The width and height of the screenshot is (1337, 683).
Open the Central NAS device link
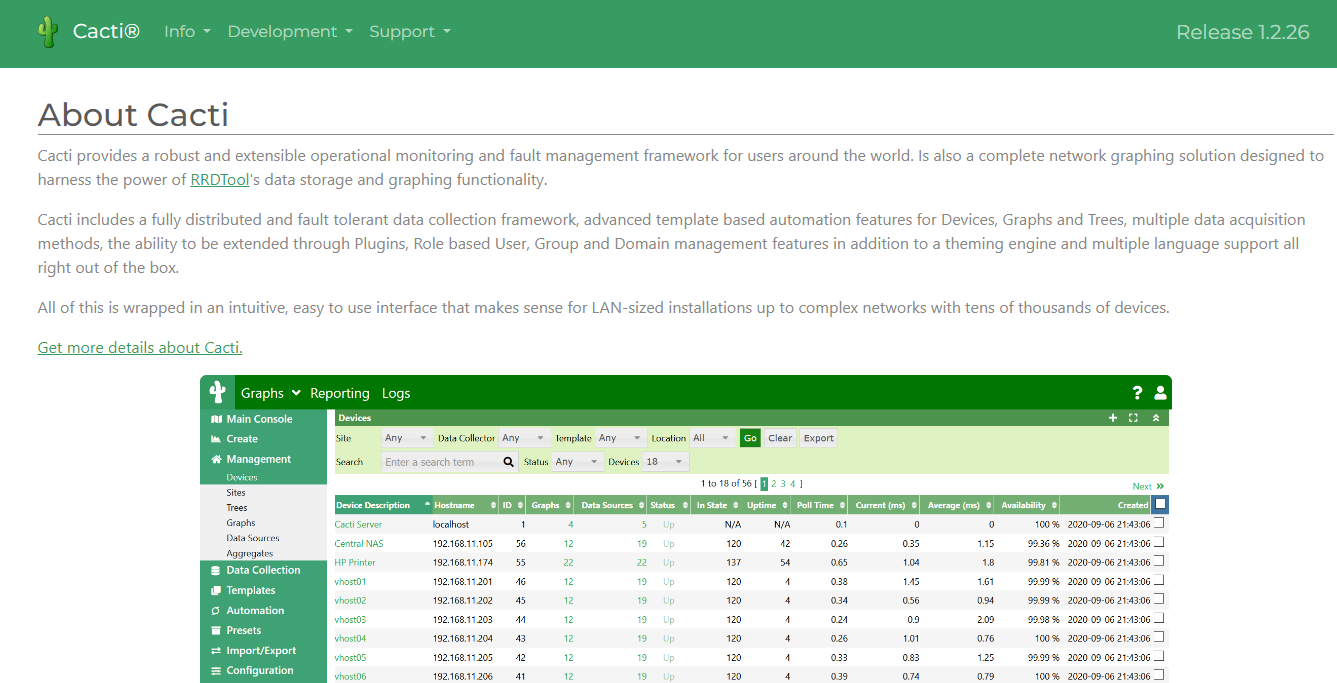[359, 543]
